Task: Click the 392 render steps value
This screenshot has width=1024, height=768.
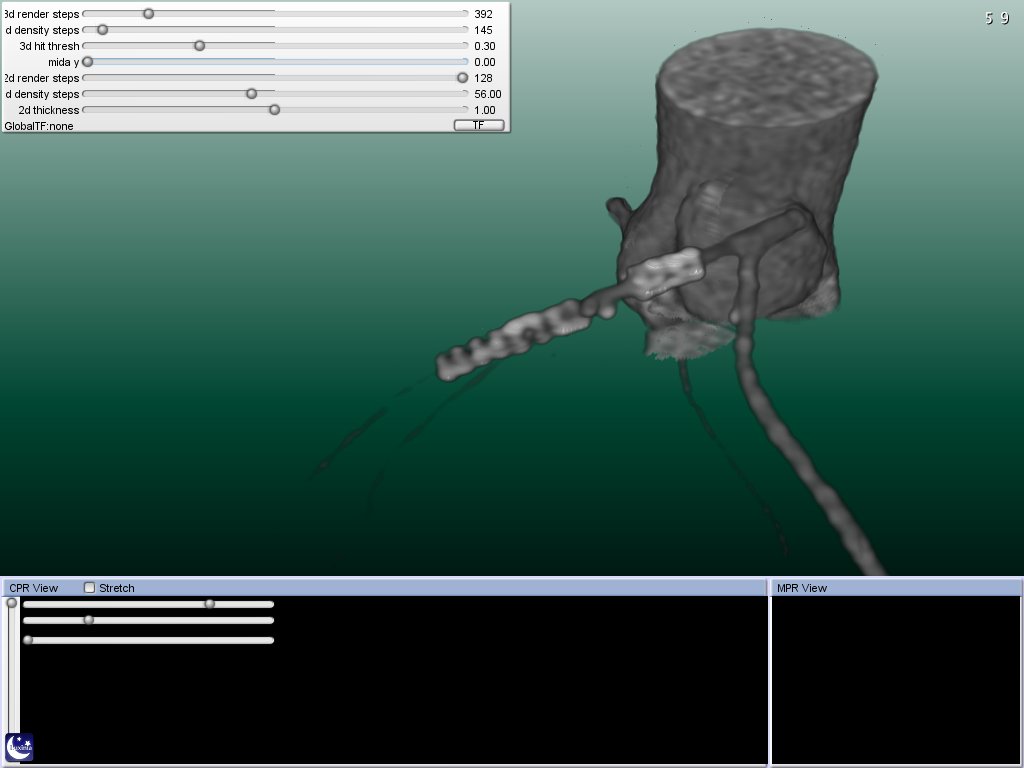Action: coord(483,14)
